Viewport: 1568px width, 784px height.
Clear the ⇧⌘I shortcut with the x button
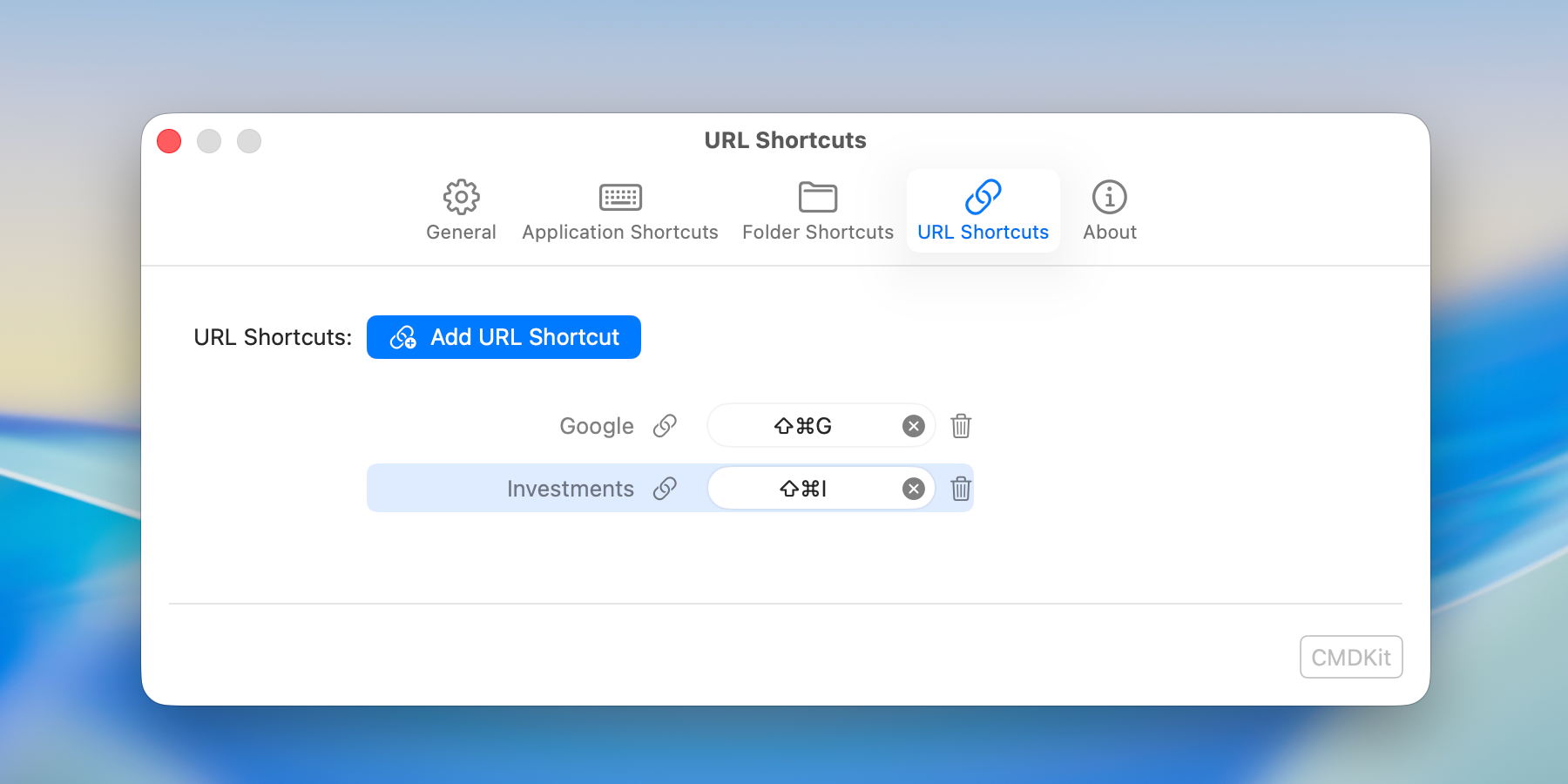coord(913,489)
